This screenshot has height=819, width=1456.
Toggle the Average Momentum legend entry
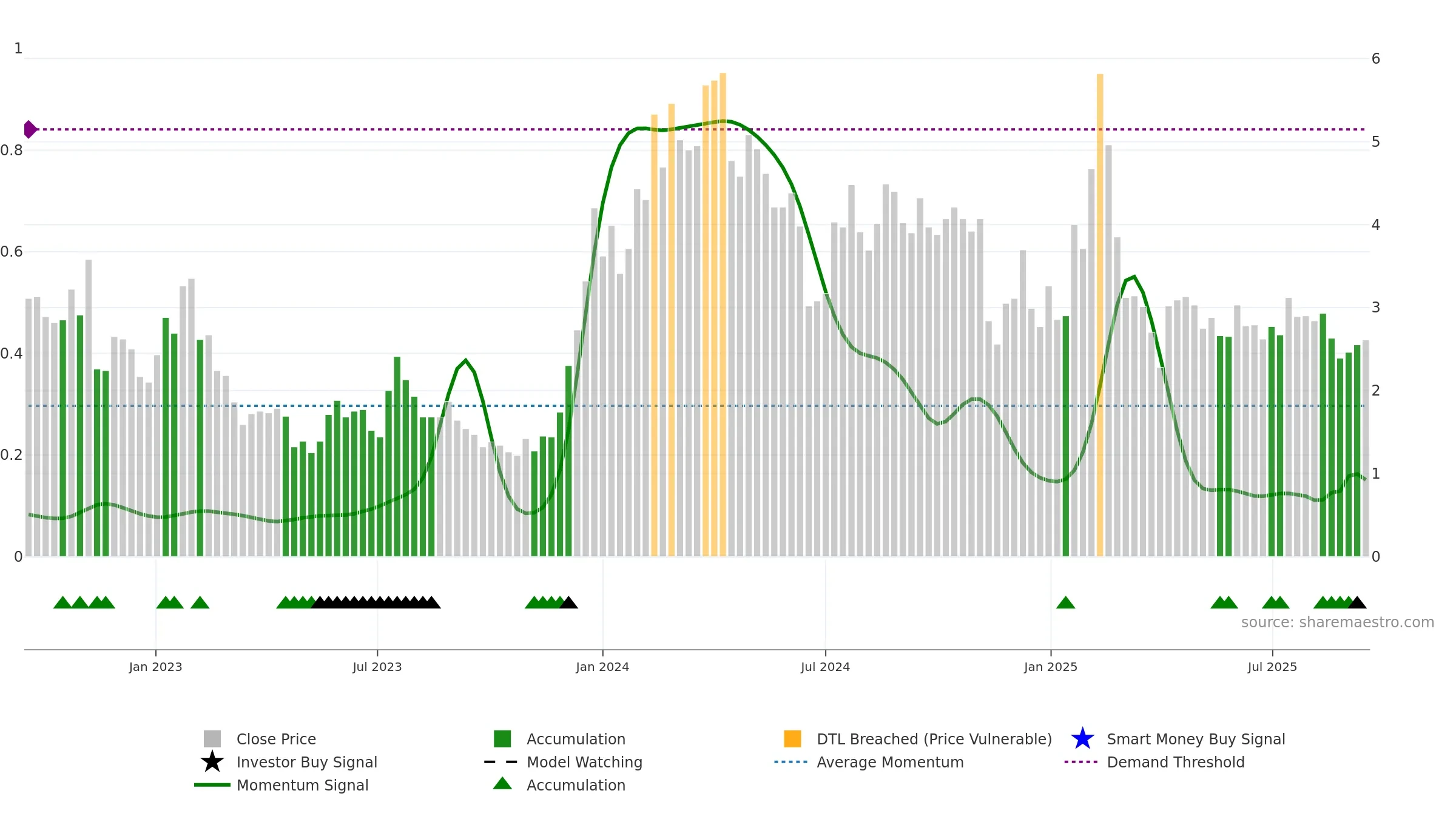pos(889,762)
